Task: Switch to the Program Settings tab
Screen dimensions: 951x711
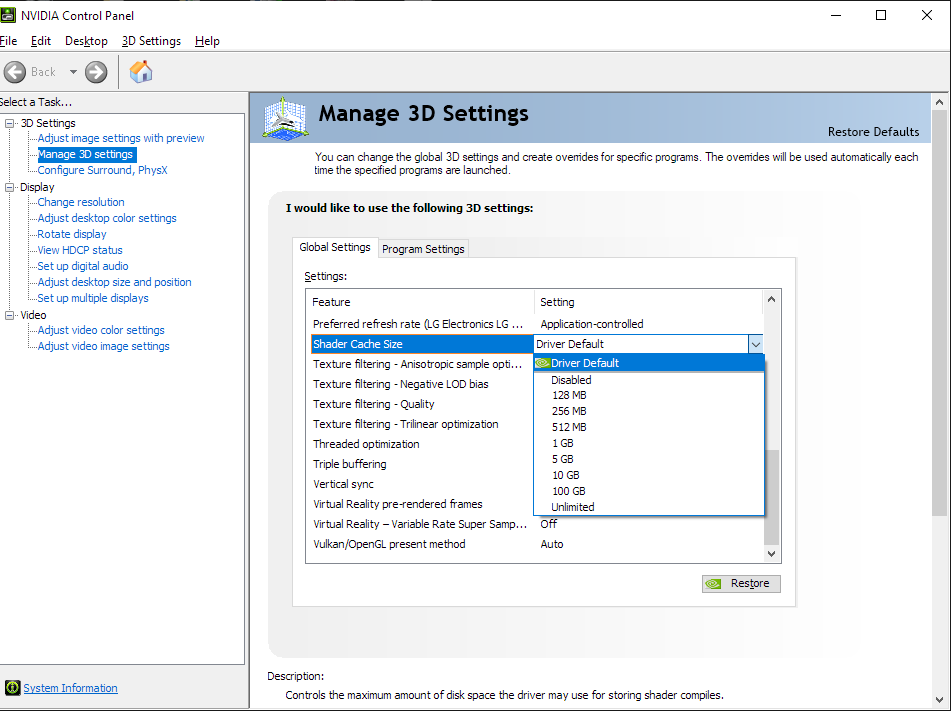Action: tap(423, 249)
